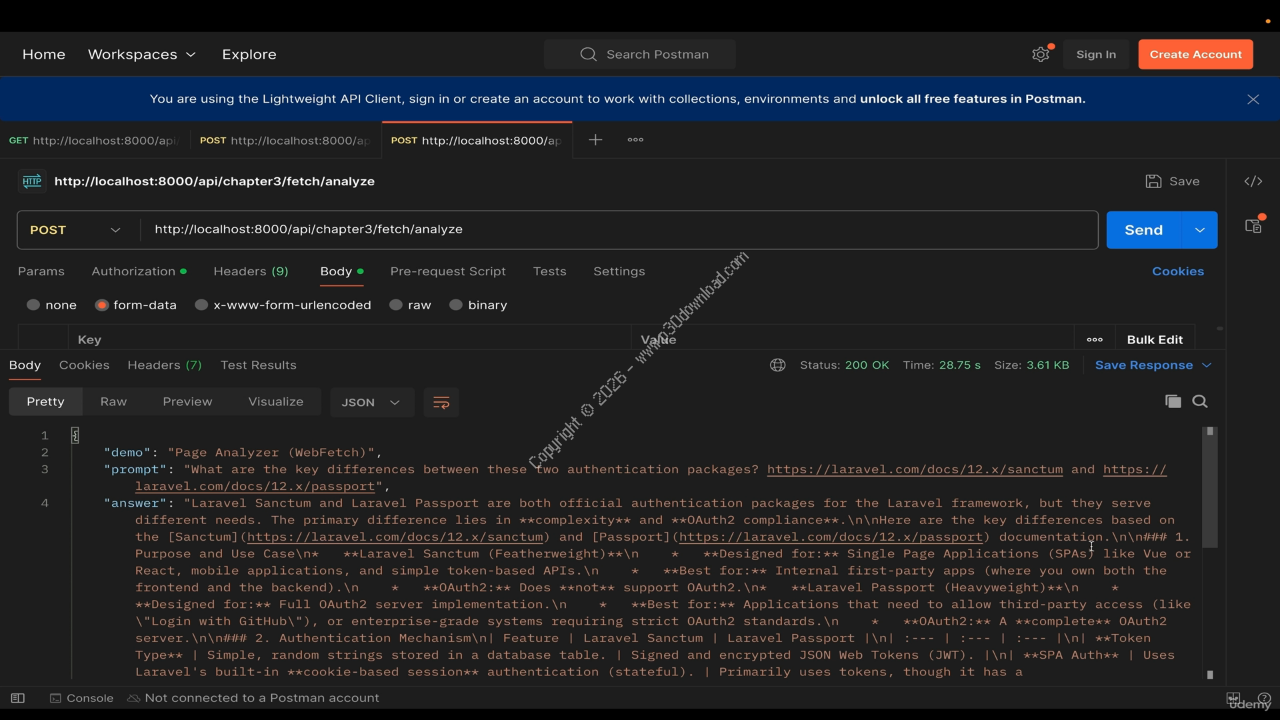Open new tab with plus icon
The width and height of the screenshot is (1280, 720).
(595, 140)
